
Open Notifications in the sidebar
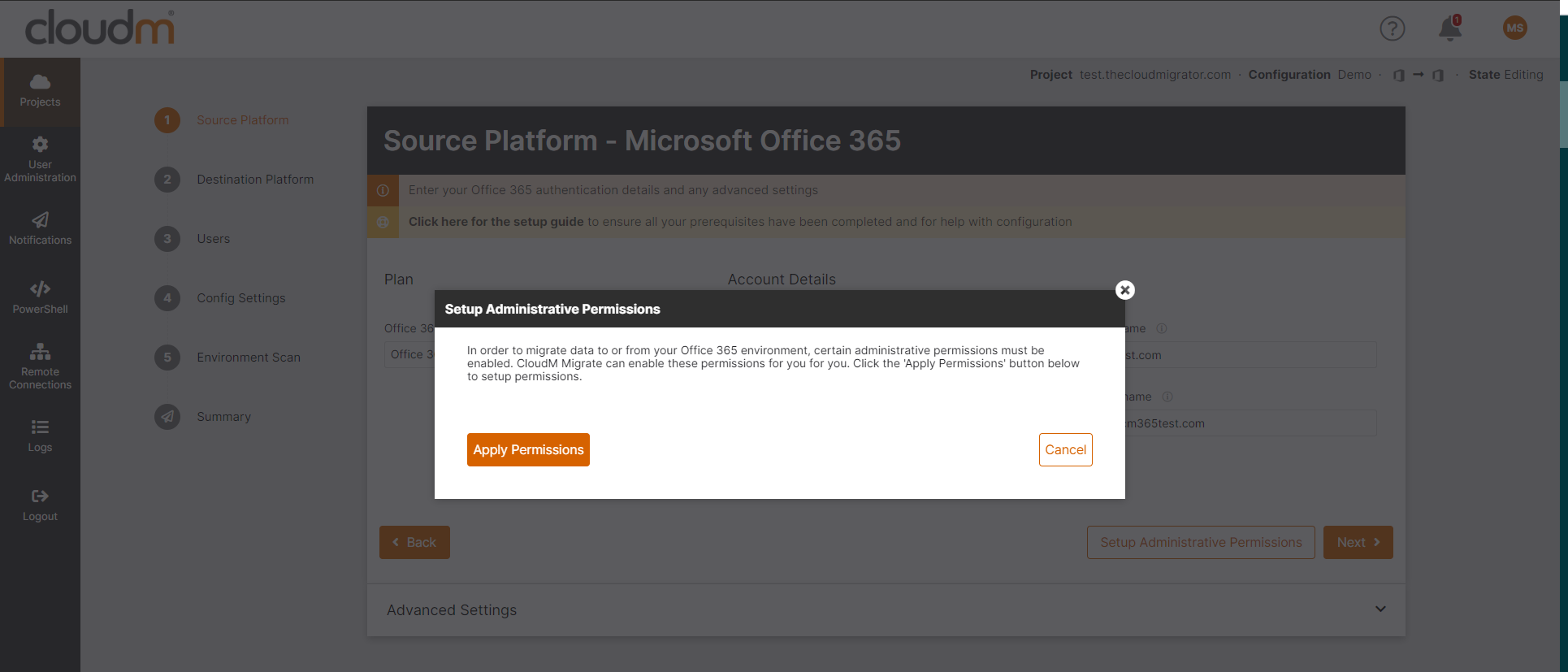pos(40,228)
